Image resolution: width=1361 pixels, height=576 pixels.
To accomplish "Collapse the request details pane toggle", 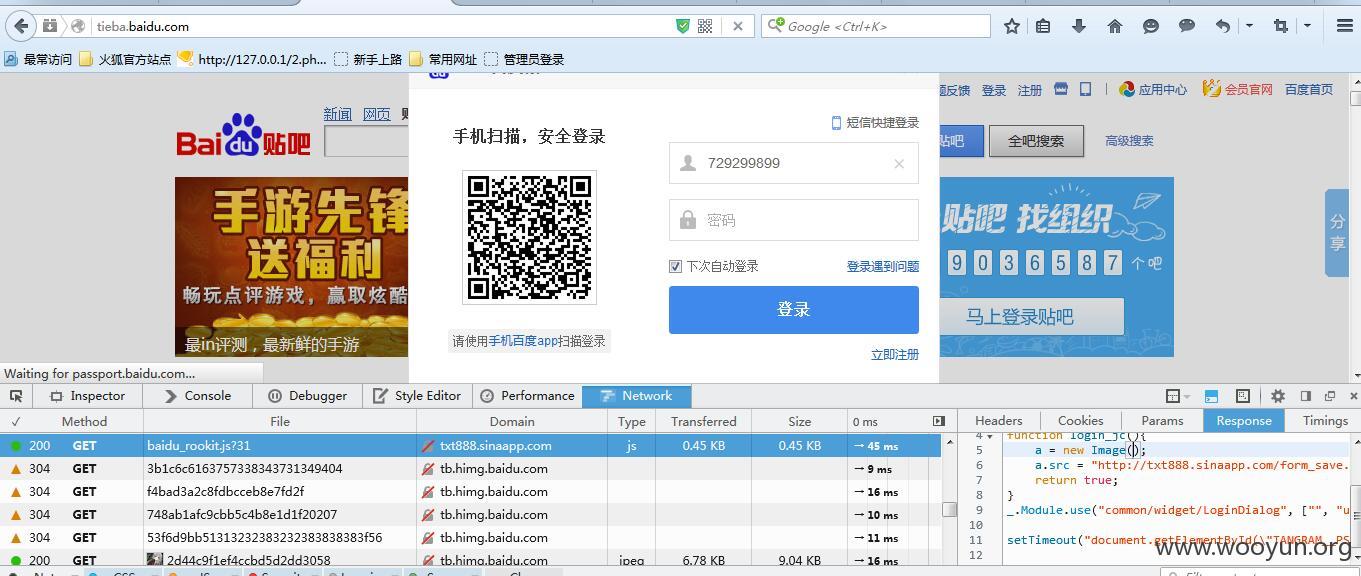I will click(939, 421).
